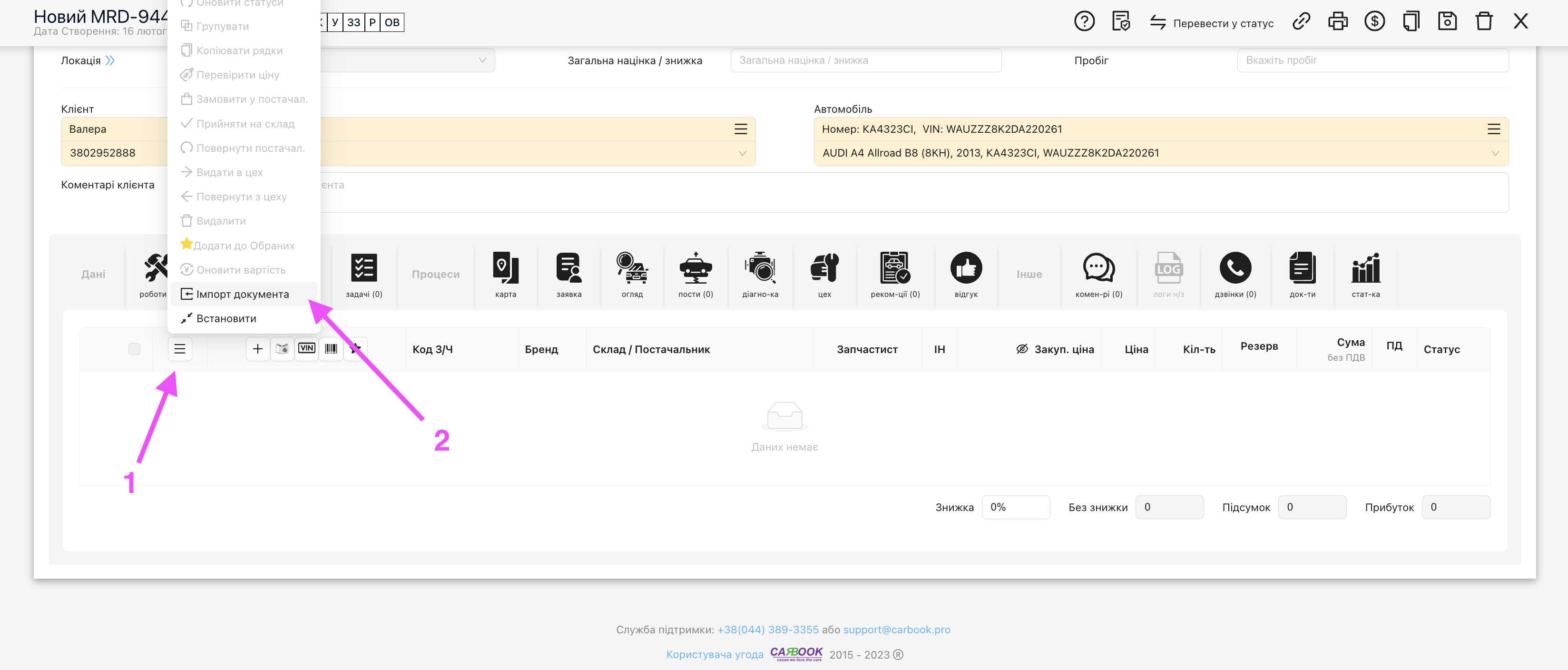Image resolution: width=1568 pixels, height=670 pixels.
Task: Expand the client phone number dropdown
Action: pos(742,154)
